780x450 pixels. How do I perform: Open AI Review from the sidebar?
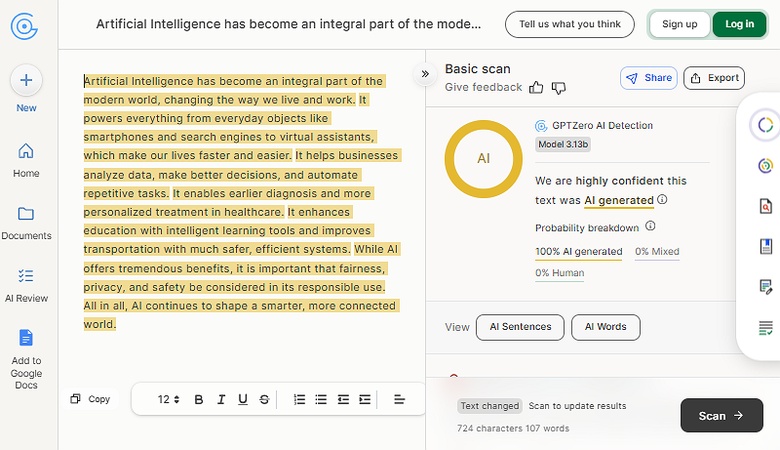click(x=26, y=275)
